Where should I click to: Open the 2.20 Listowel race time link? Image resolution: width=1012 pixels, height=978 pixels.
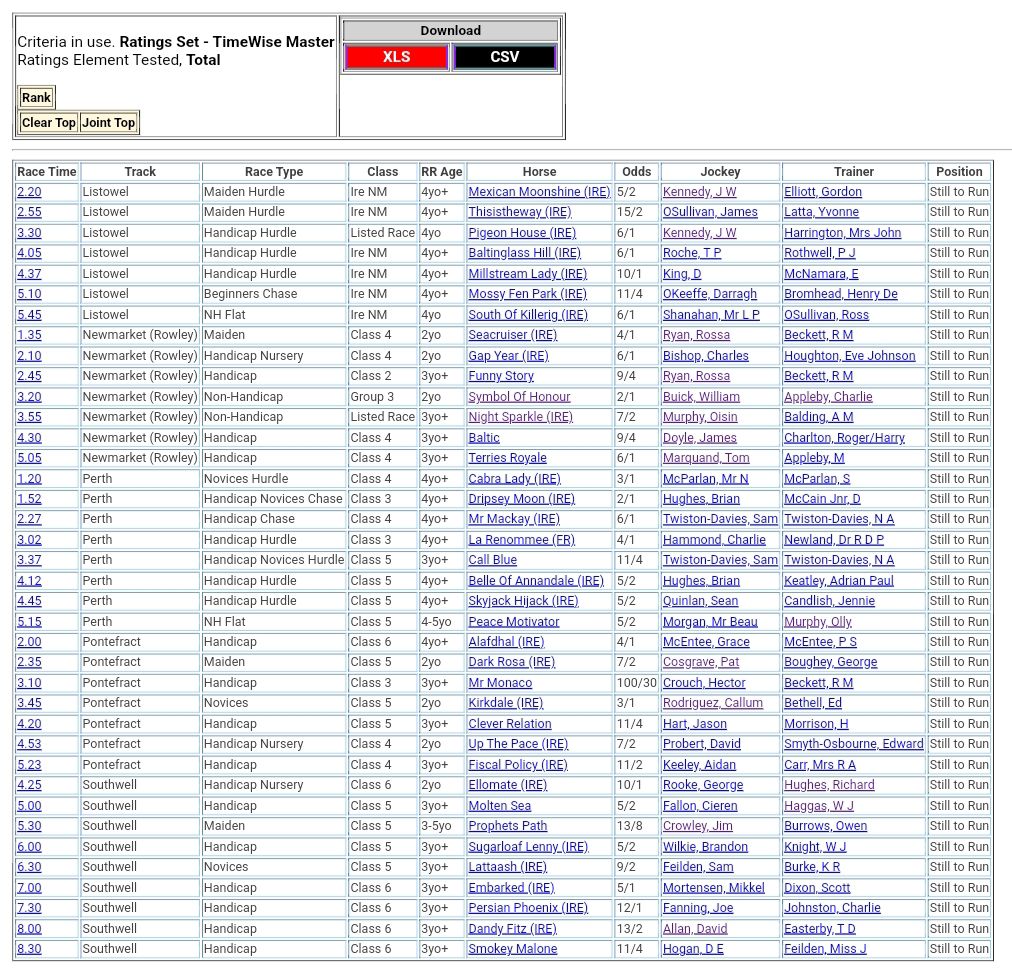coord(29,192)
